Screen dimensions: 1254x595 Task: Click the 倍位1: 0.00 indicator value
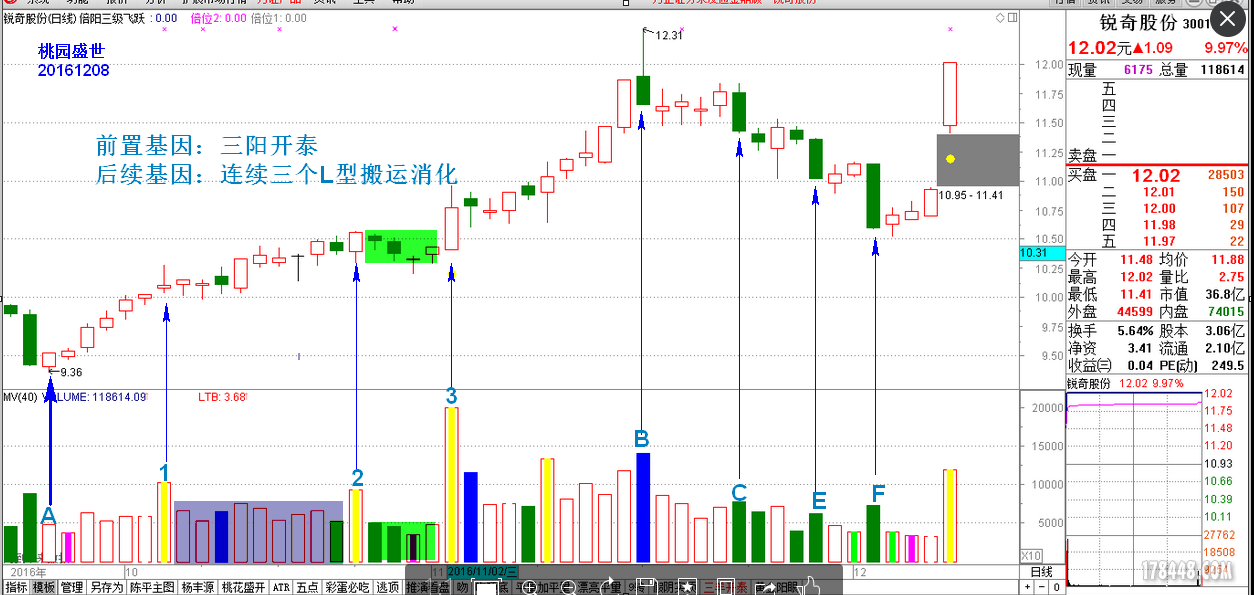coord(279,18)
